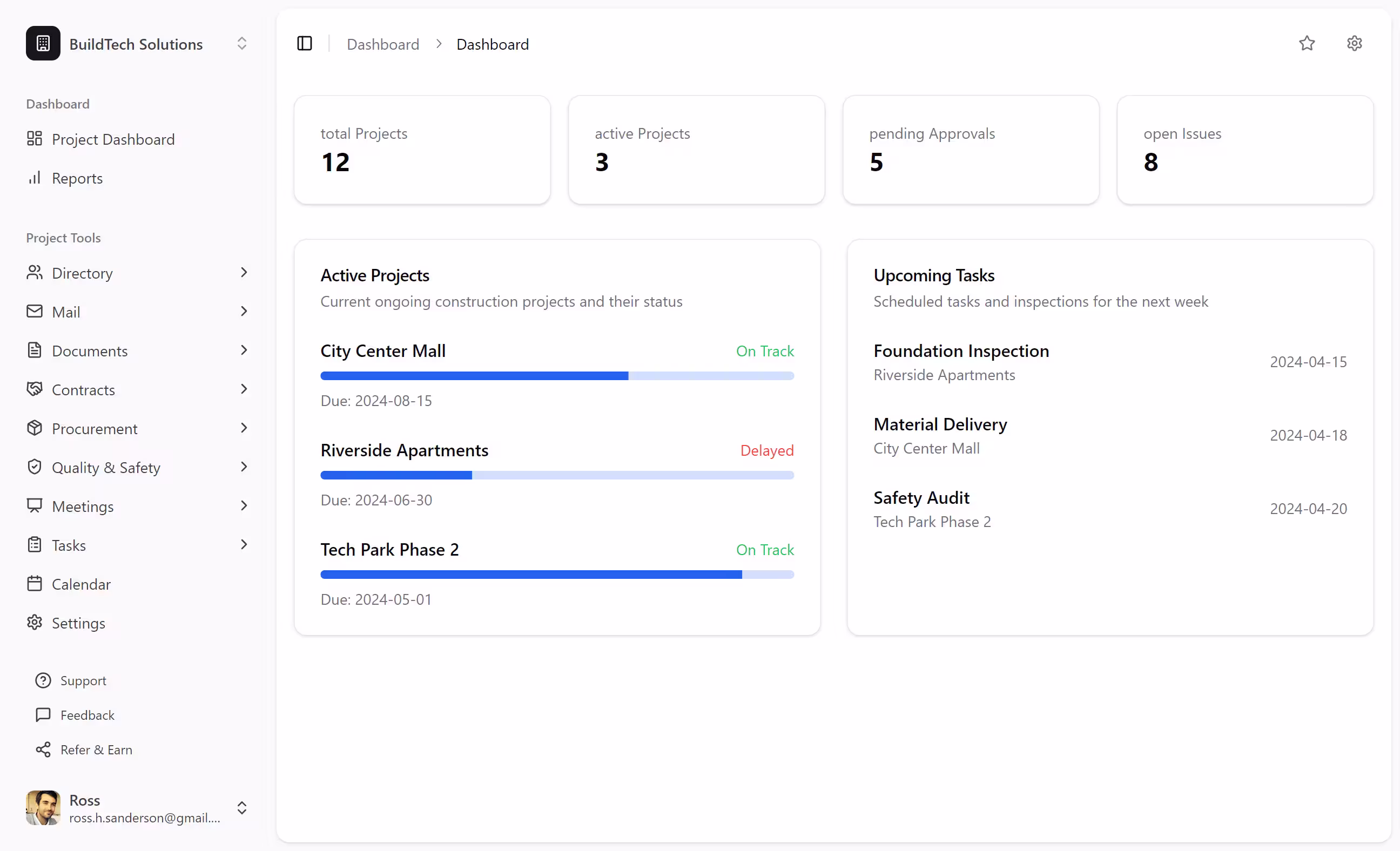The width and height of the screenshot is (1400, 851).
Task: Click the Refer & Earn share icon
Action: click(43, 750)
